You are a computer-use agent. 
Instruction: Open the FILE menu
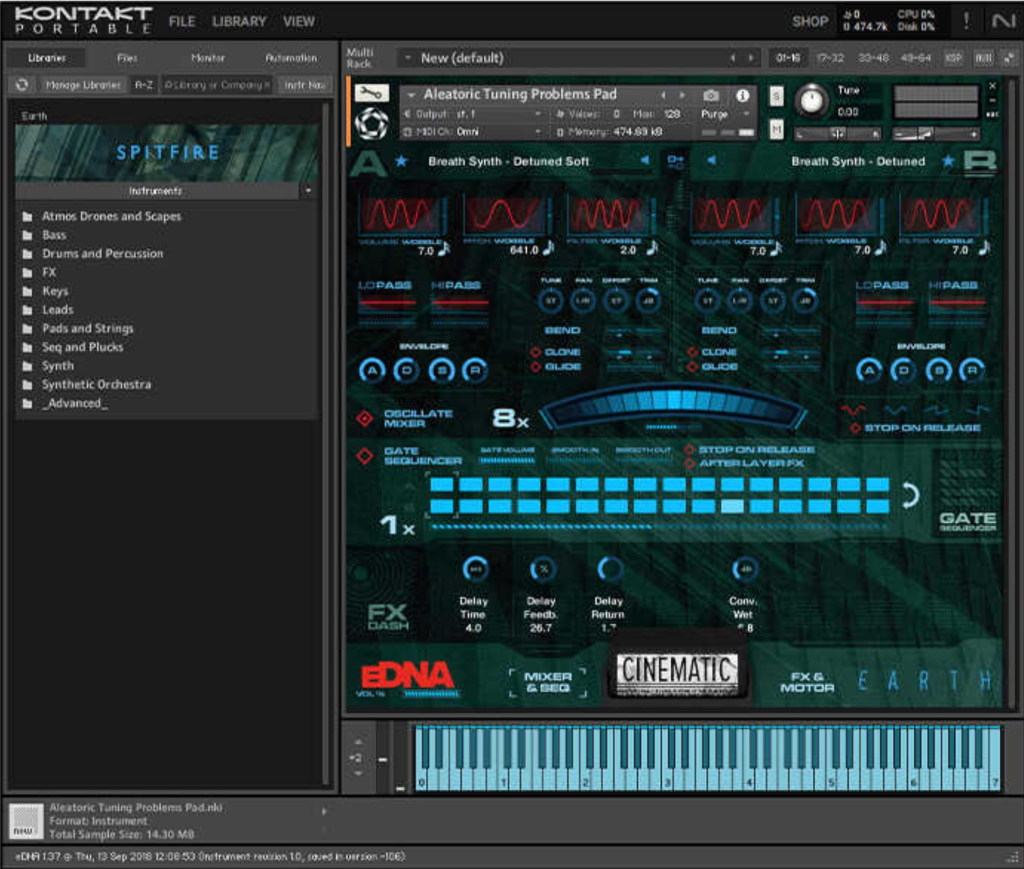[x=182, y=22]
